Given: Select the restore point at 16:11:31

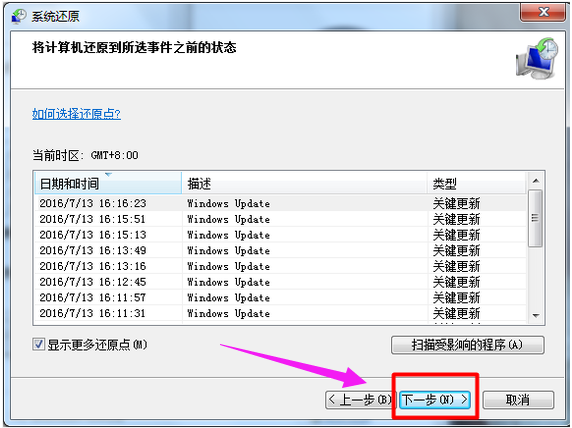Looking at the screenshot, I should [281, 313].
